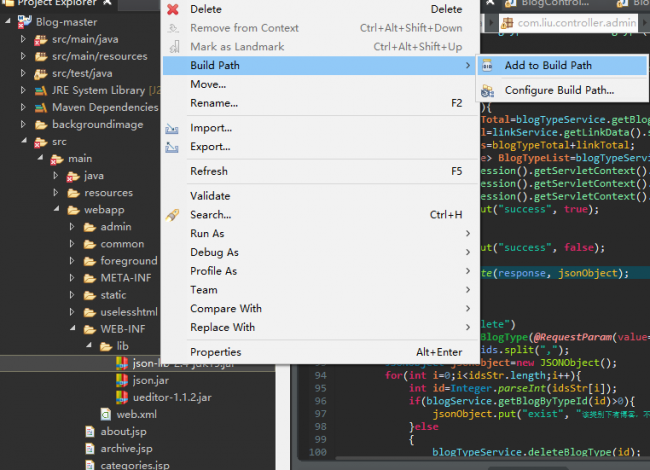Click the Mark as Landmark icon
Image resolution: width=650 pixels, height=470 pixels.
(x=175, y=46)
